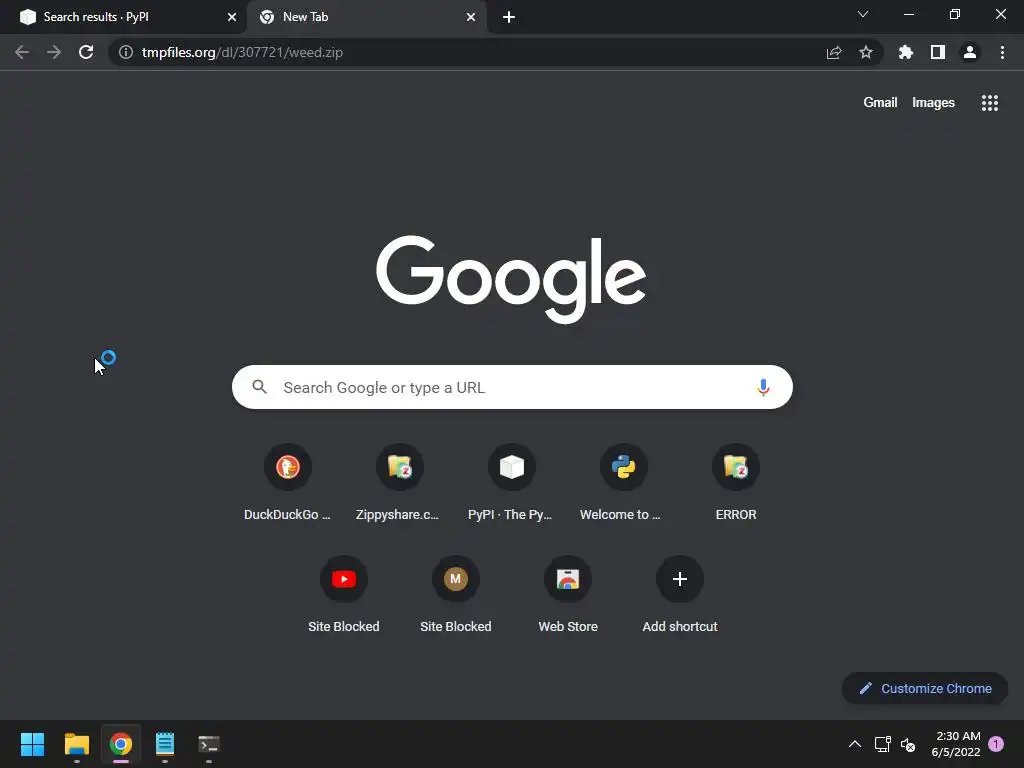Open File Explorer from taskbar
This screenshot has height=768, width=1024.
[x=76, y=744]
